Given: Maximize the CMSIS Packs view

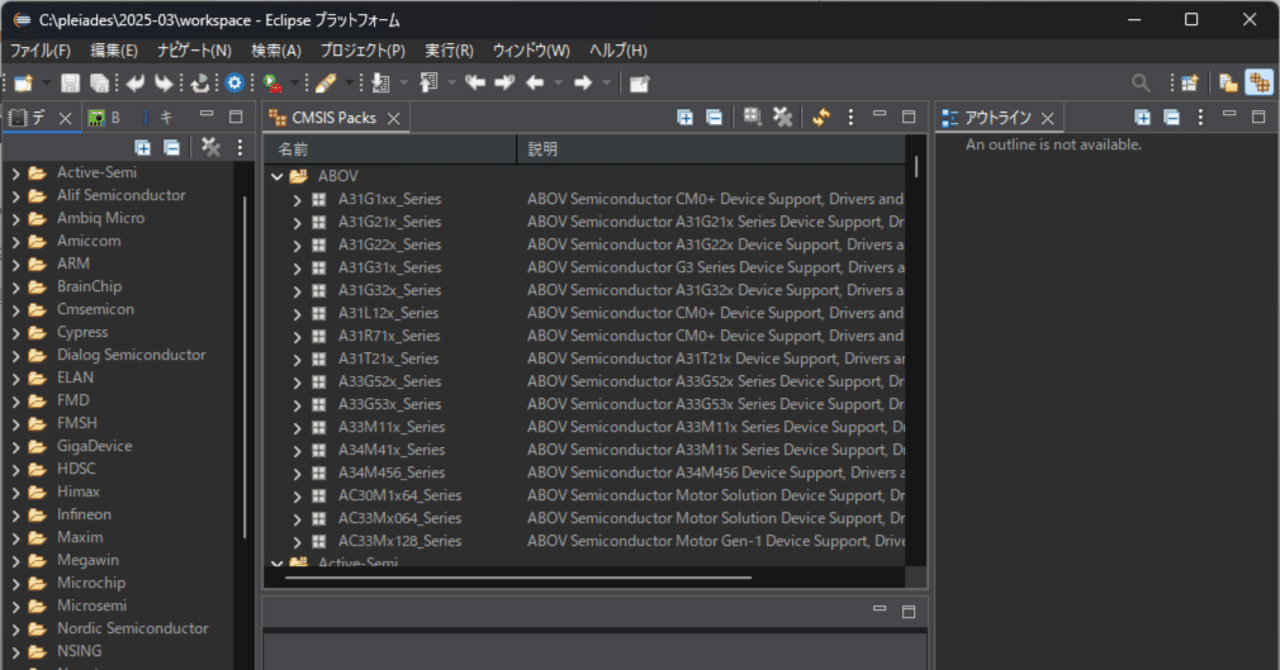Looking at the screenshot, I should tap(908, 117).
